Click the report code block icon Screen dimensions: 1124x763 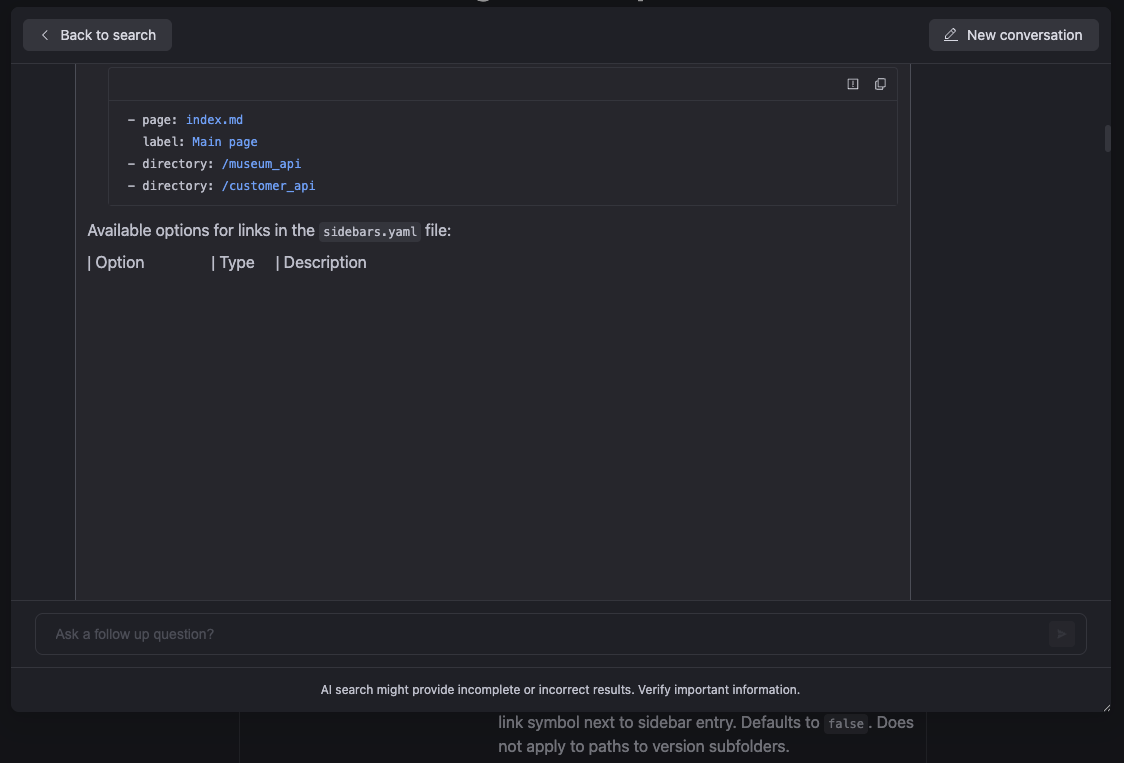(852, 84)
